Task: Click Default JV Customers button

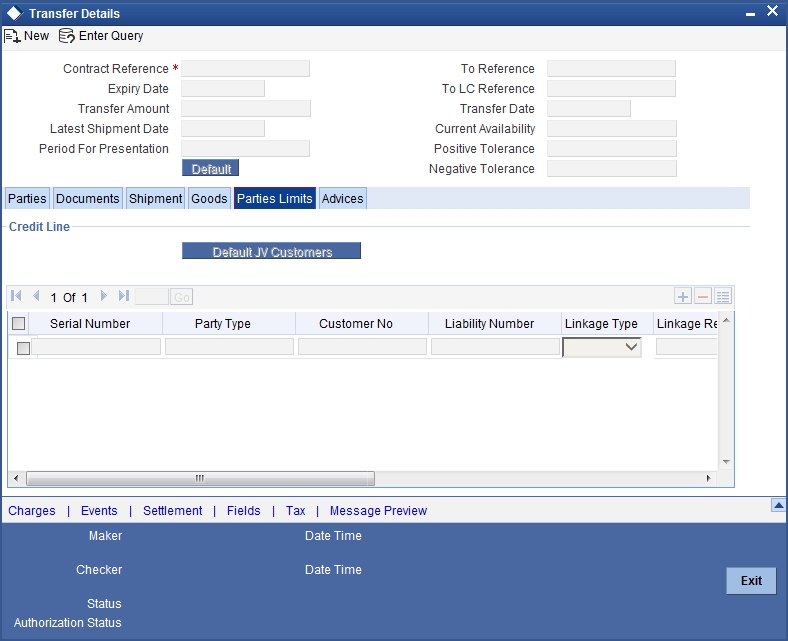Action: pos(271,251)
